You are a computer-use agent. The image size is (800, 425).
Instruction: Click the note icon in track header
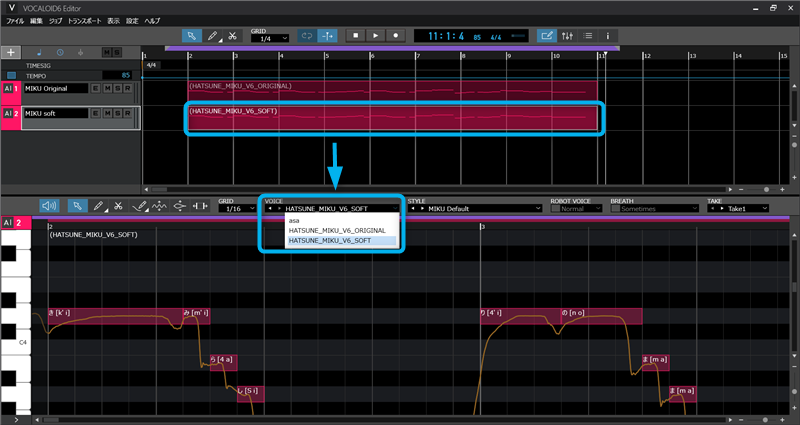(x=39, y=53)
